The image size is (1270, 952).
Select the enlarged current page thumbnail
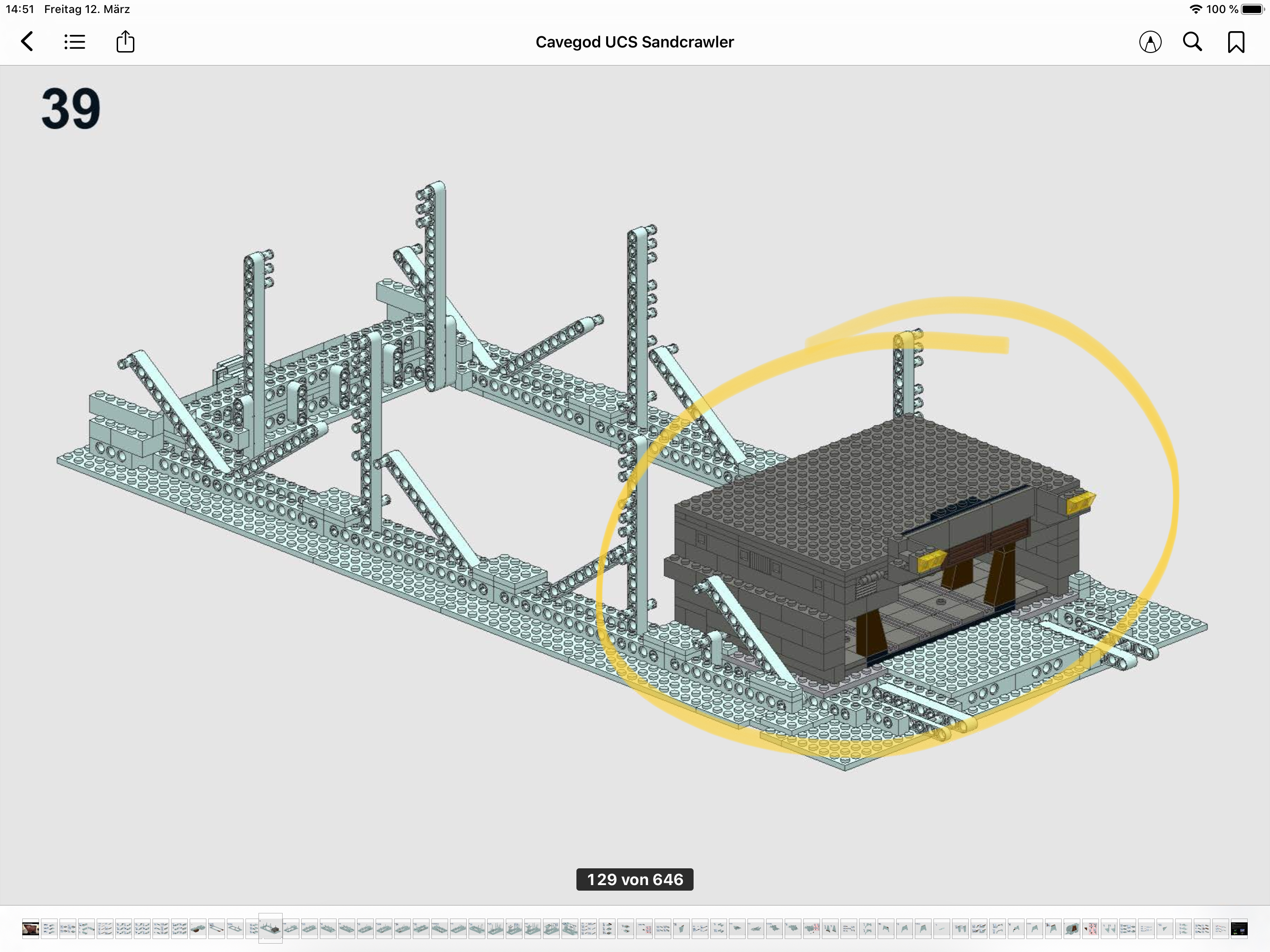[271, 928]
